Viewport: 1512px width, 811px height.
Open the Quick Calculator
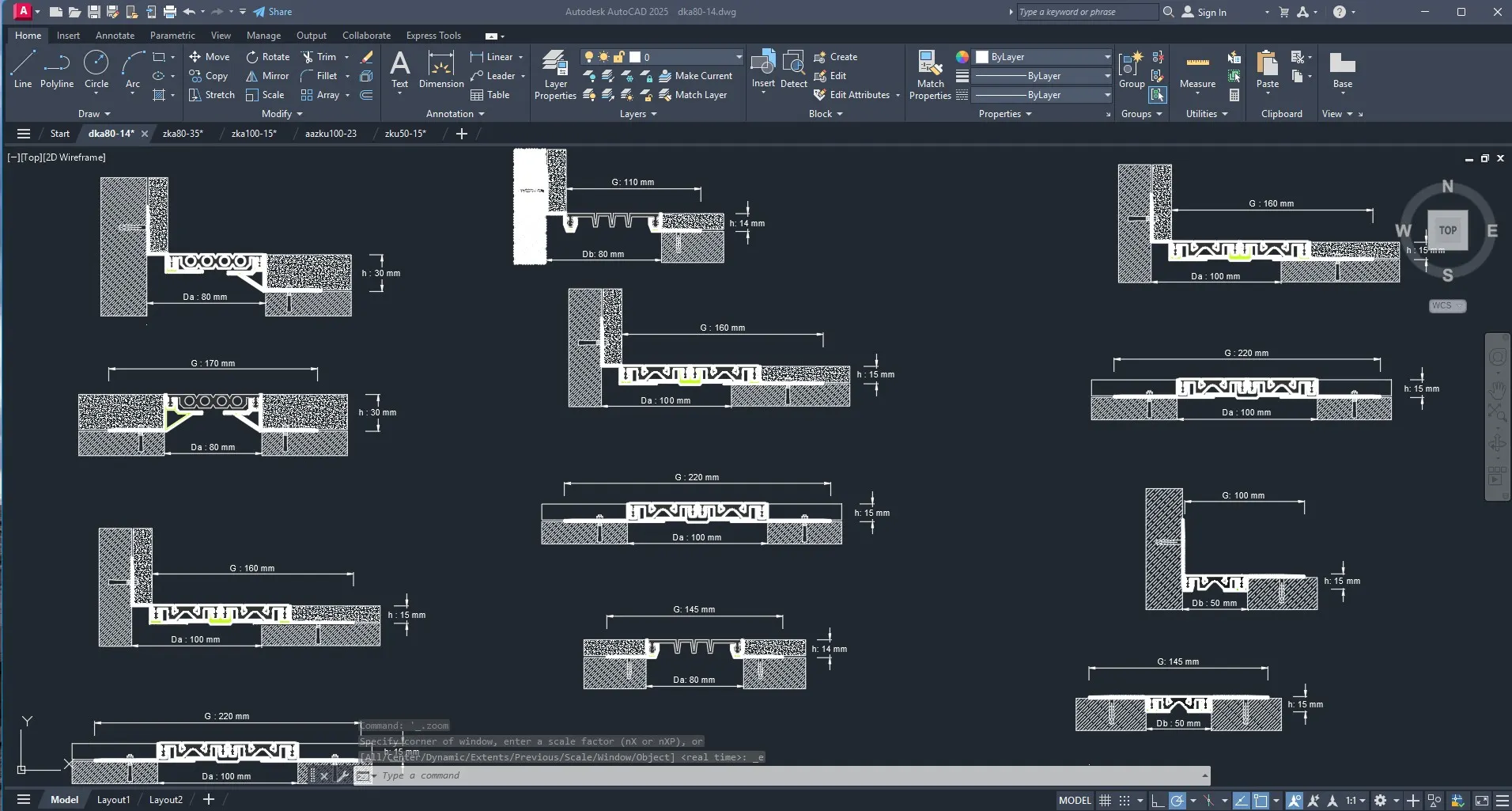pyautogui.click(x=1234, y=95)
